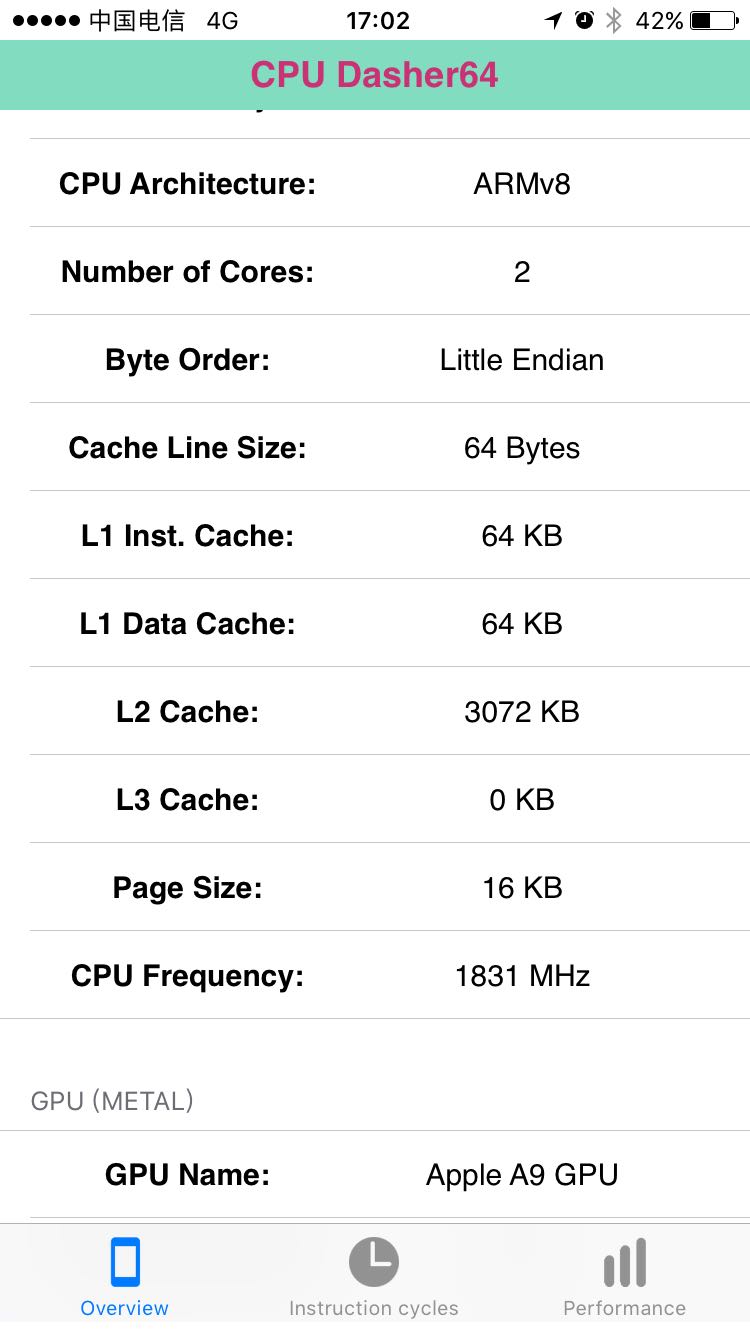
Task: Tap the signal strength dots
Action: (x=45, y=20)
